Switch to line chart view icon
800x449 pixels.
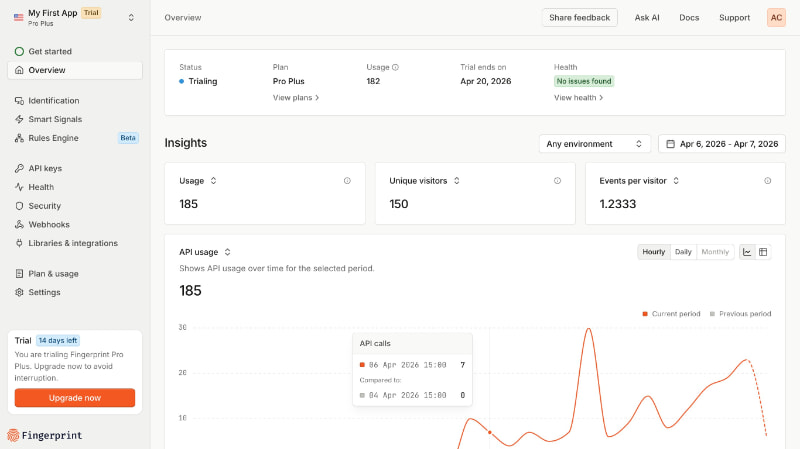(747, 252)
